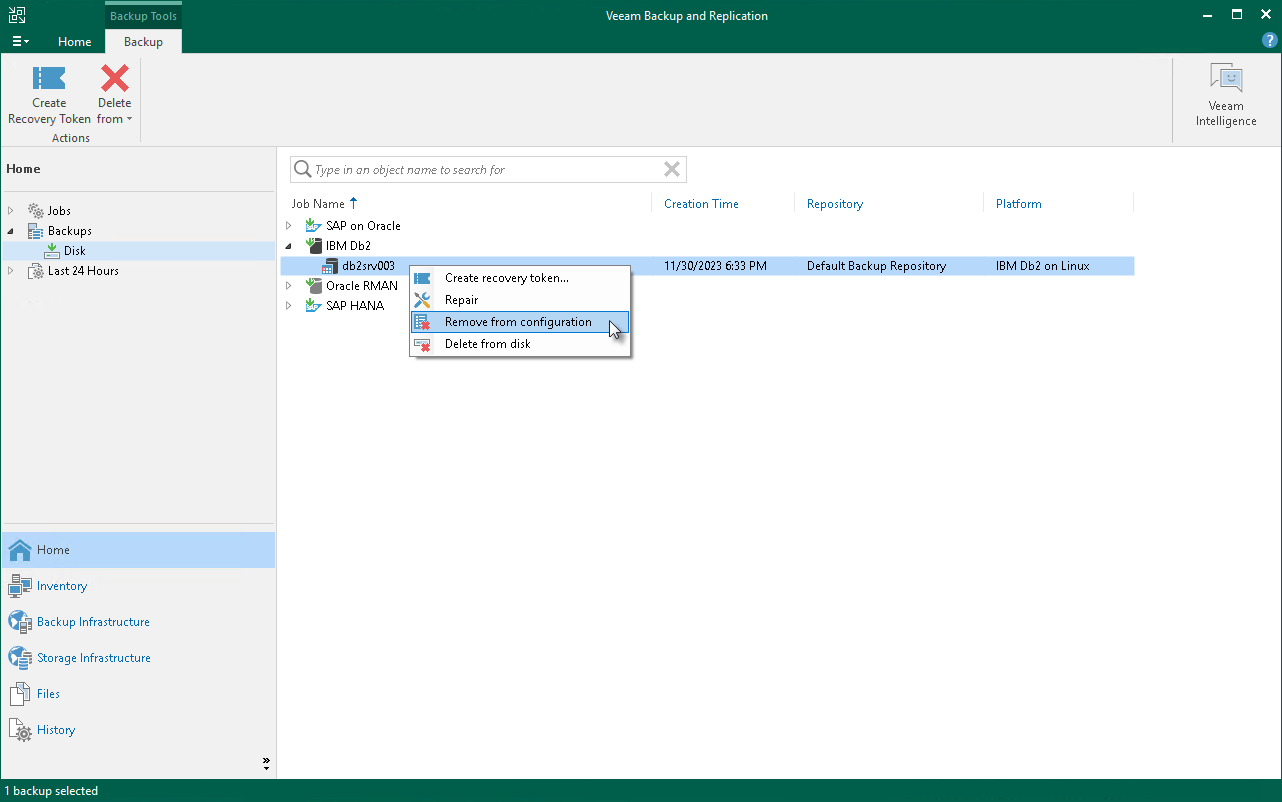Clear the search box with the X
1282x802 pixels.
[671, 169]
